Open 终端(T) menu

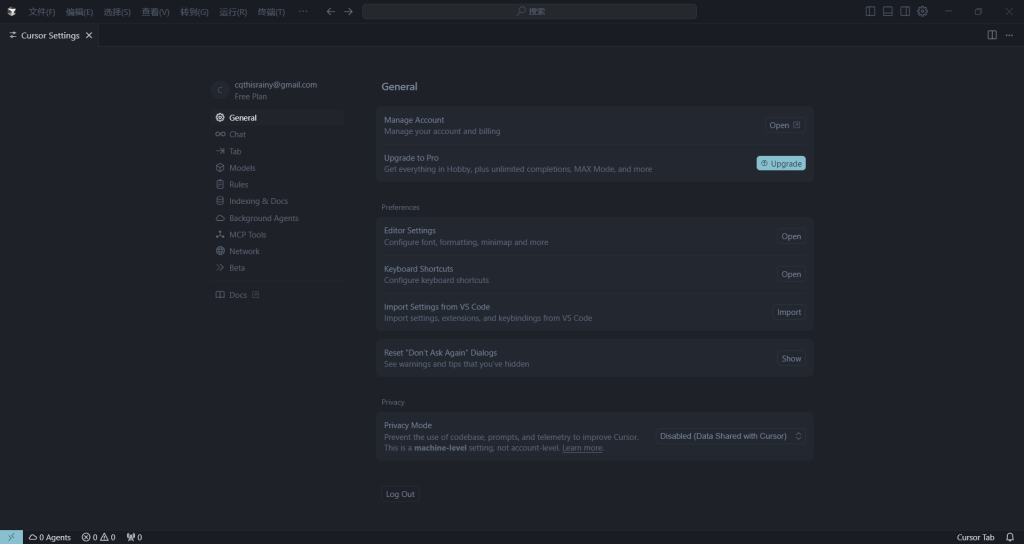pos(271,12)
